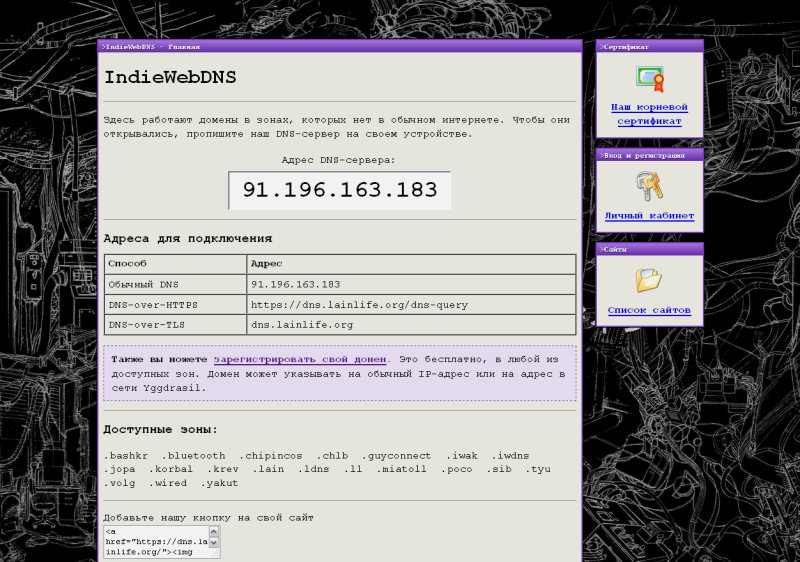Screen dimensions: 800x562
Task: Click the .korbal zone
Action: click(x=171, y=469)
